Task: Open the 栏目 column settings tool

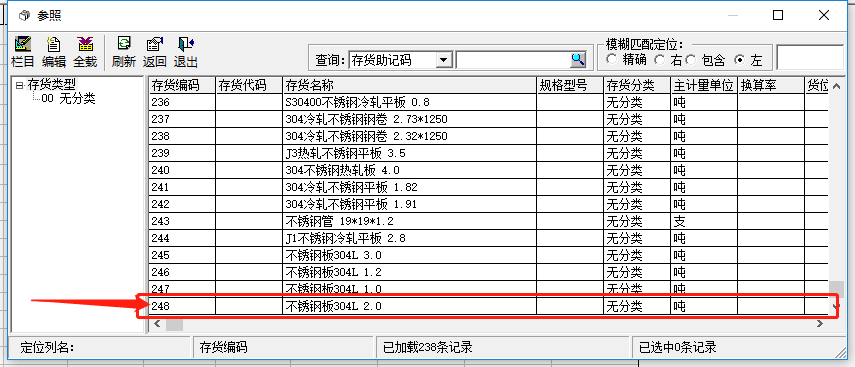Action: (22, 52)
